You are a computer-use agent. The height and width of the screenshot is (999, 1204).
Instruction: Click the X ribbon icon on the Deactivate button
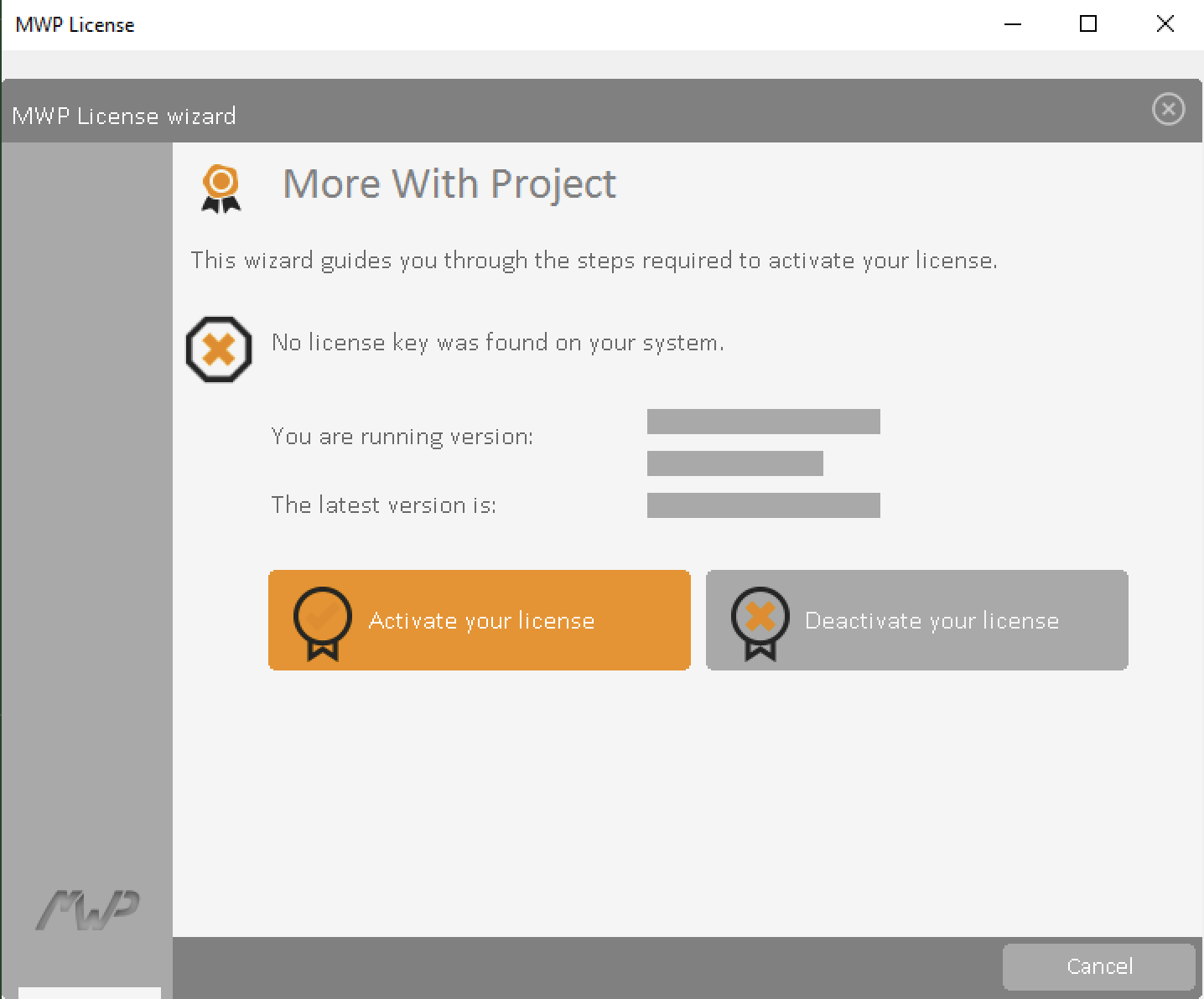pos(760,624)
